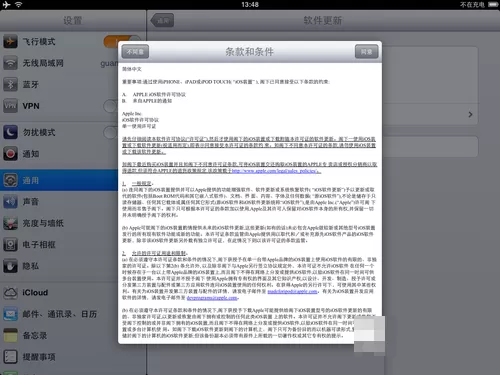Tap the 简体中文 language heading
500x375 pixels.
(132, 69)
